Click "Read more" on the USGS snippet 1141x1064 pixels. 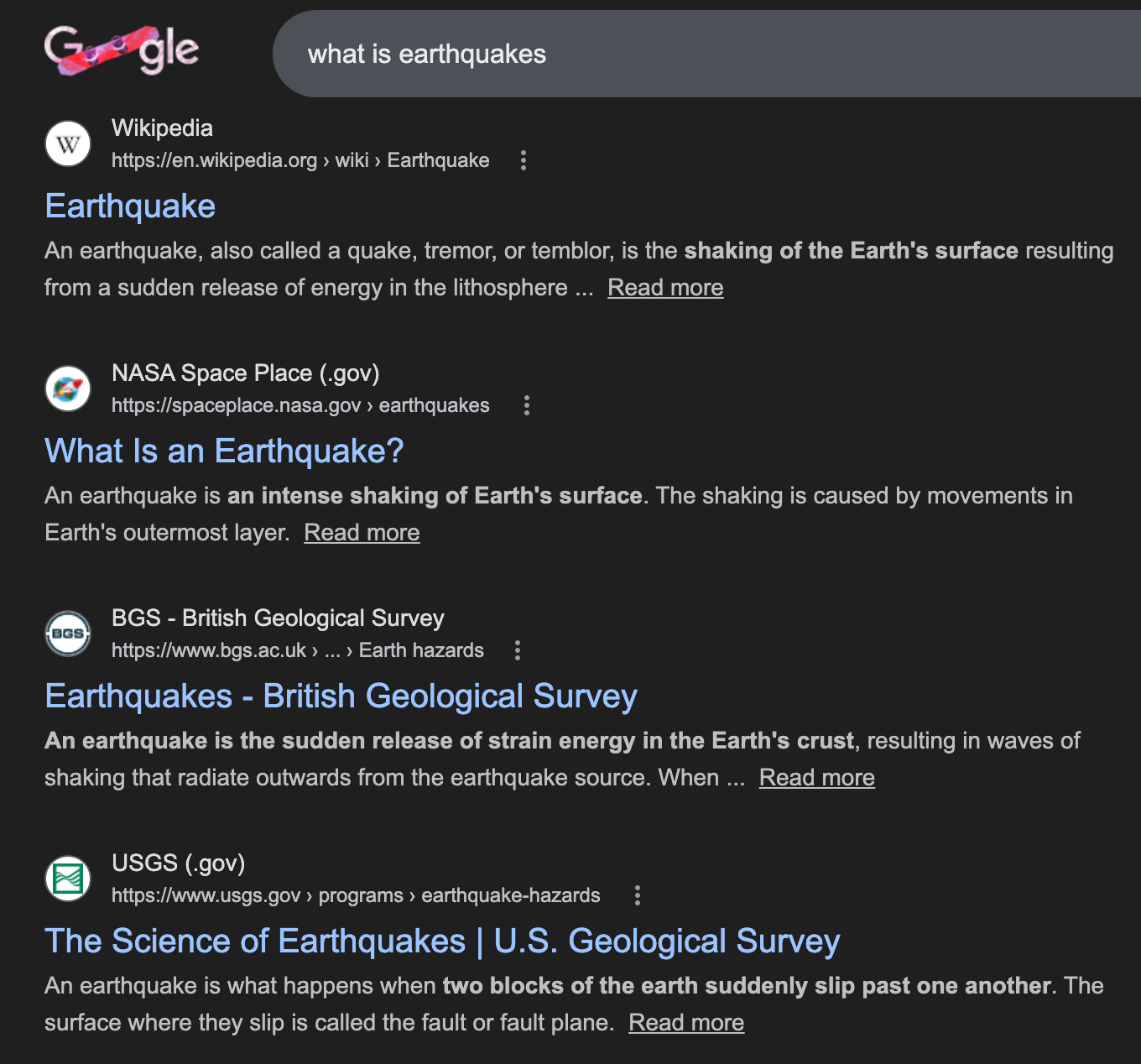pos(686,1023)
